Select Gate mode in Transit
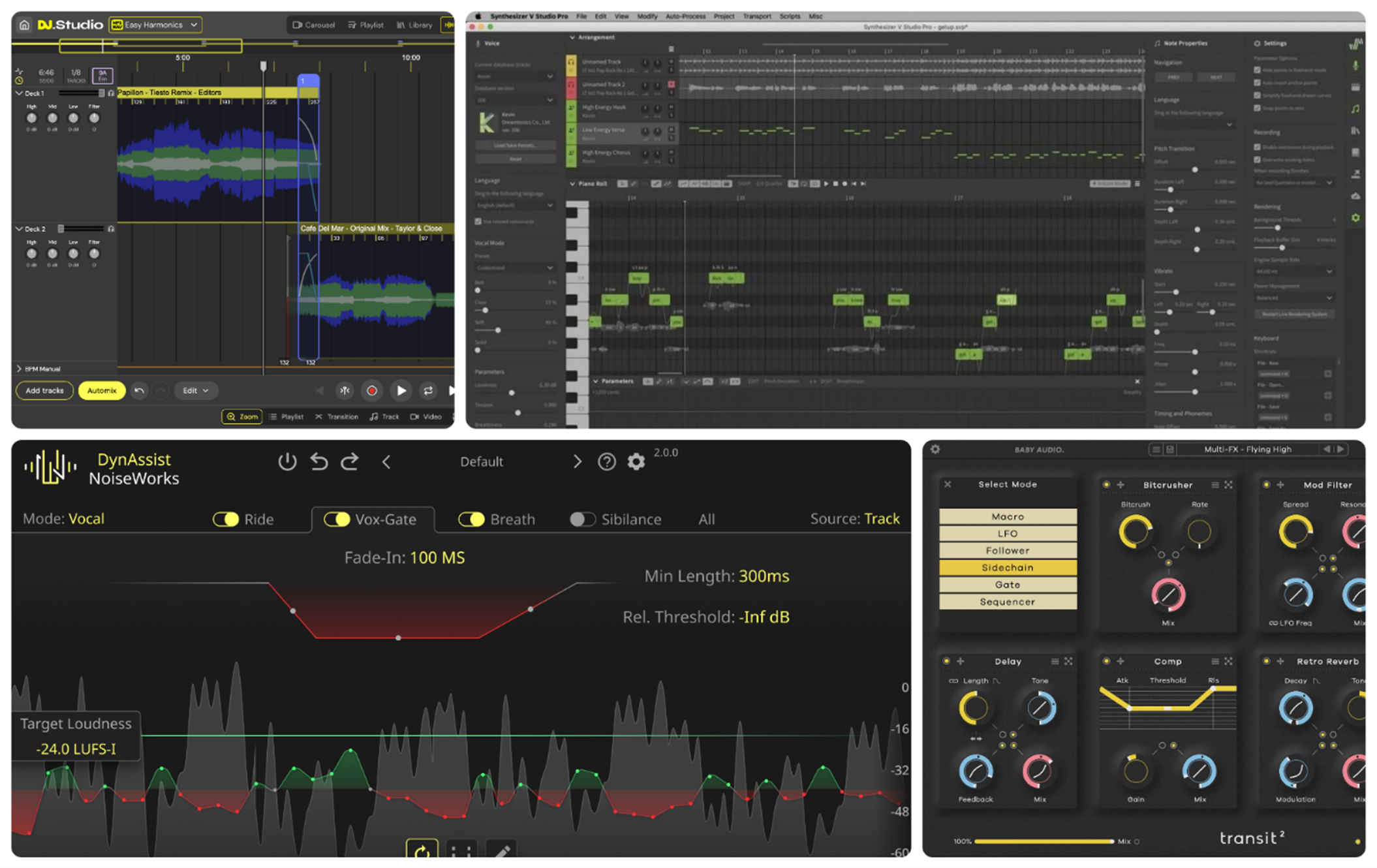 (1007, 585)
